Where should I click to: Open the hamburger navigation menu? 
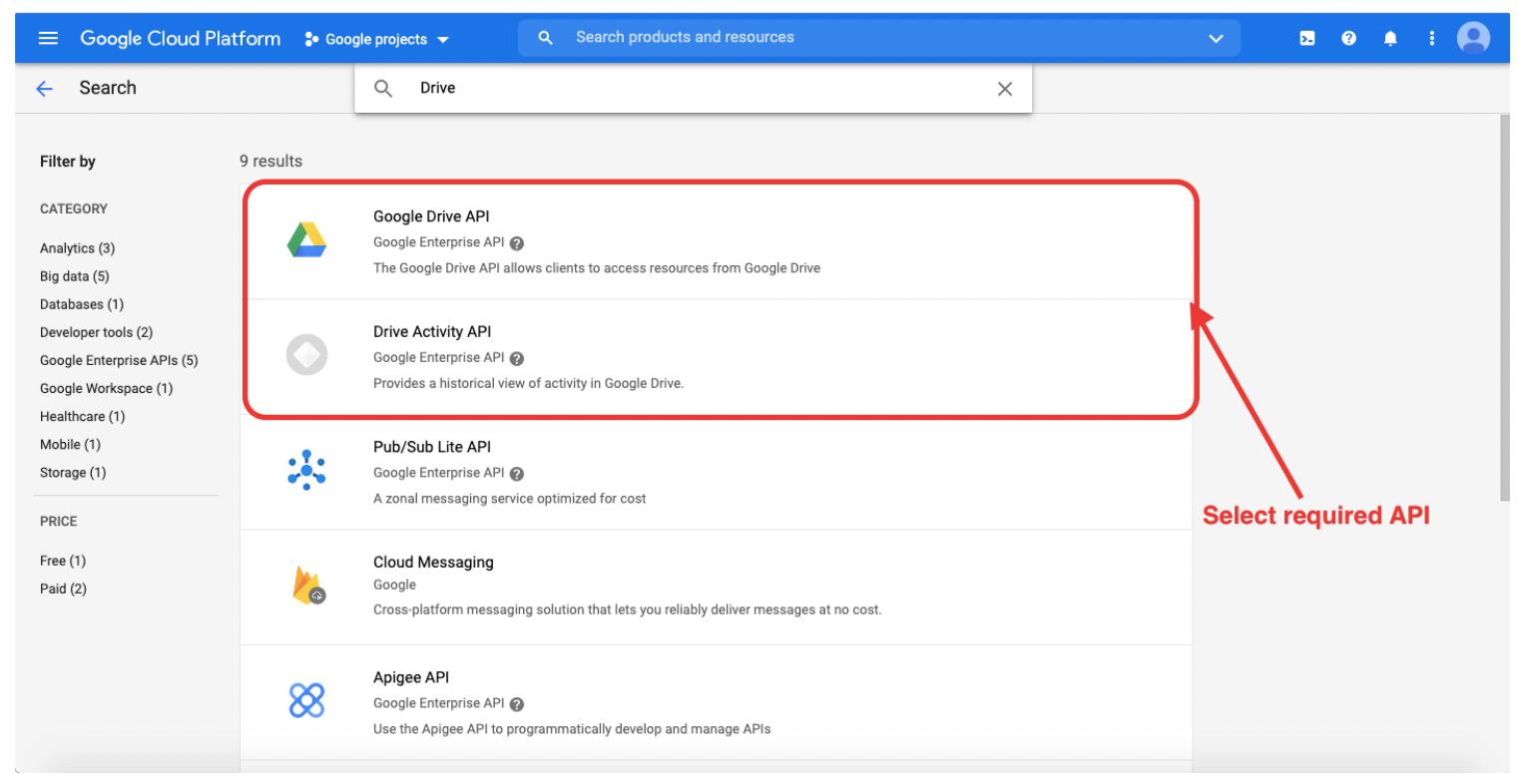(48, 38)
